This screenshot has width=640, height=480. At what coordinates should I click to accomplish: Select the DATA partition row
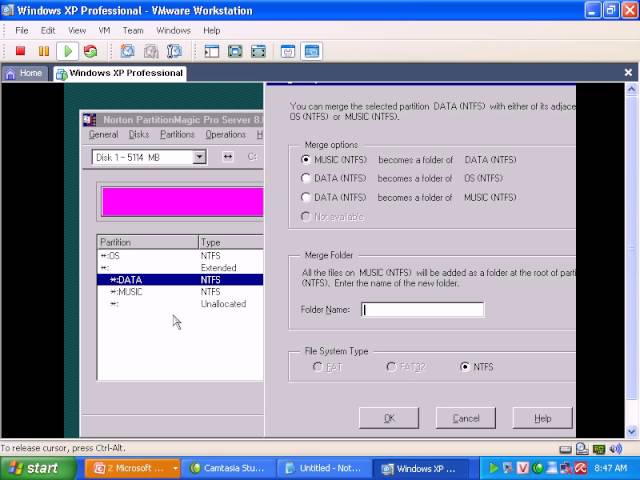[x=180, y=280]
